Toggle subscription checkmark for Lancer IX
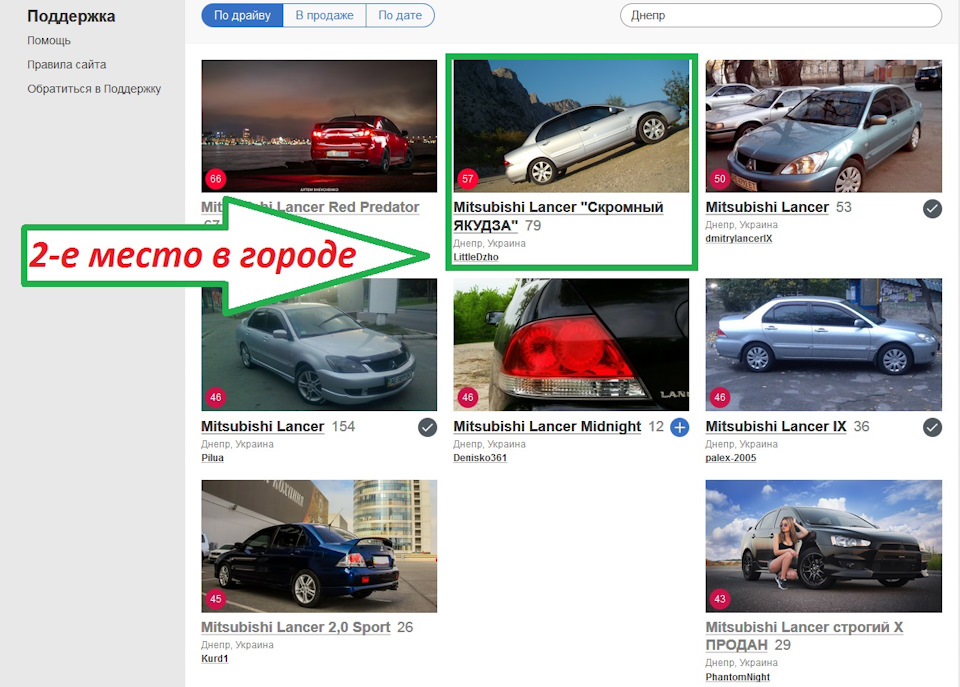The width and height of the screenshot is (960, 687). click(x=932, y=427)
